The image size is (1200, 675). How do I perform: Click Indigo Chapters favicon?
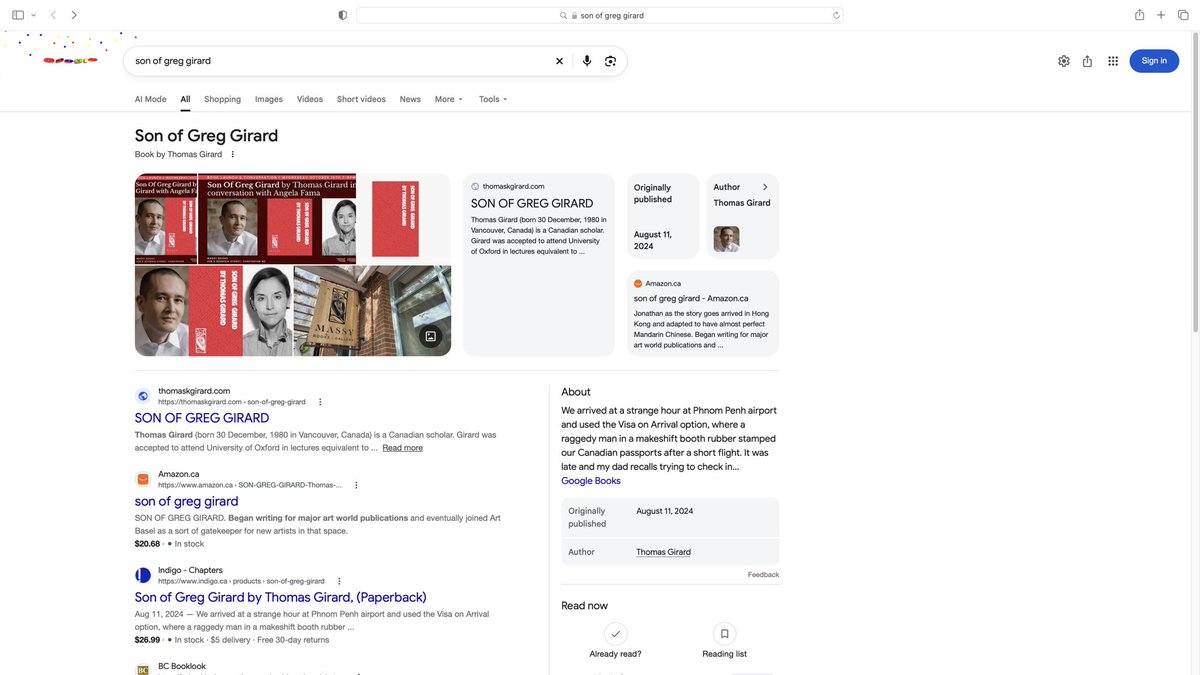[x=143, y=575]
